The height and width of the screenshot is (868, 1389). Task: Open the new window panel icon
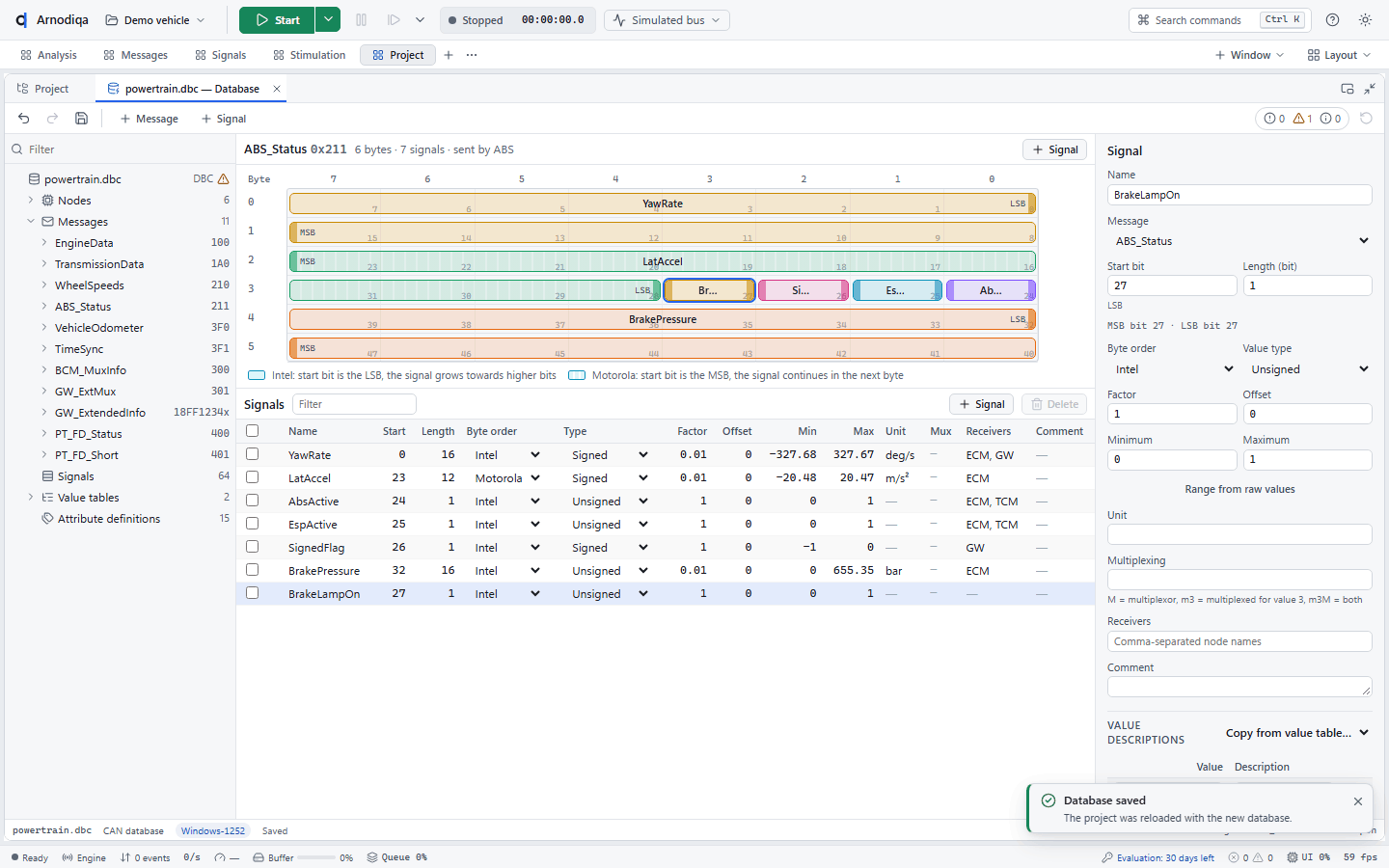[x=1348, y=89]
